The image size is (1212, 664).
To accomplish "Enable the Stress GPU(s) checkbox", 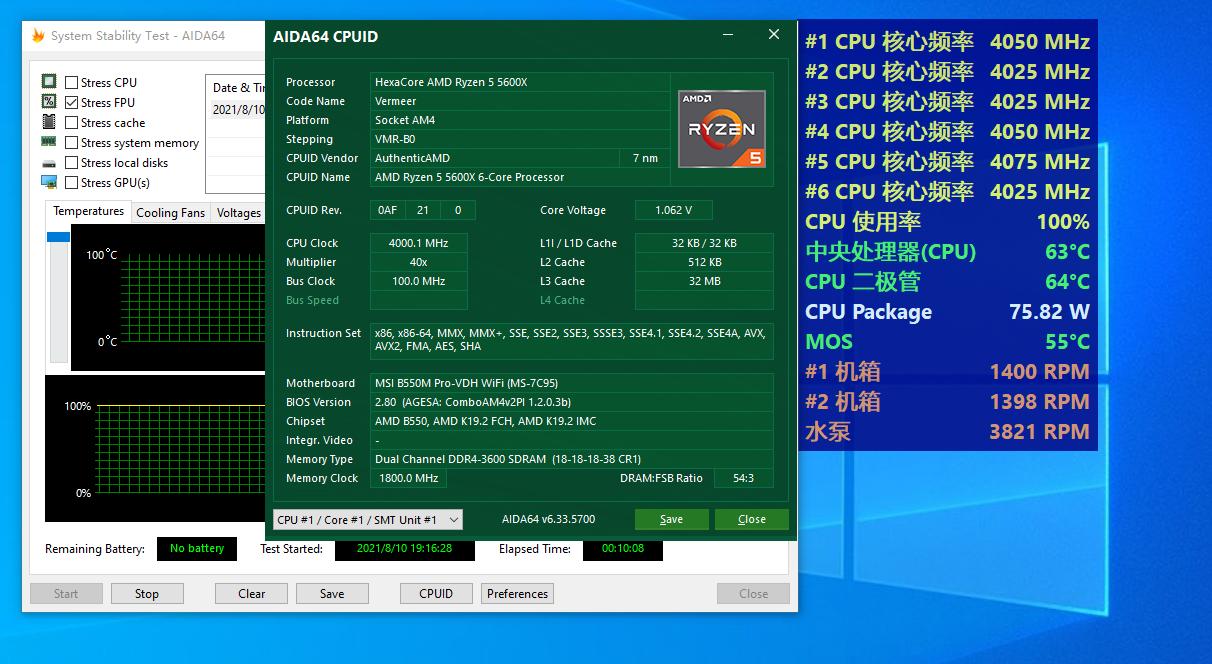I will [72, 182].
